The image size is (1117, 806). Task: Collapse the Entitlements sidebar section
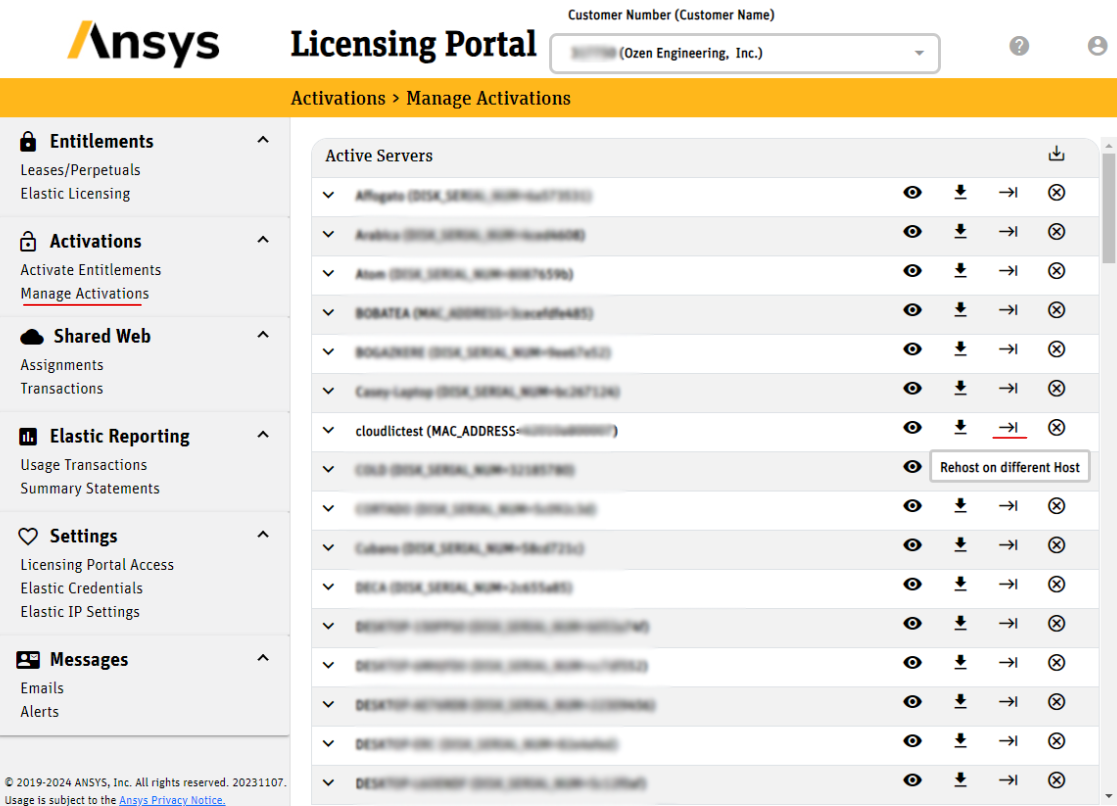tap(262, 140)
